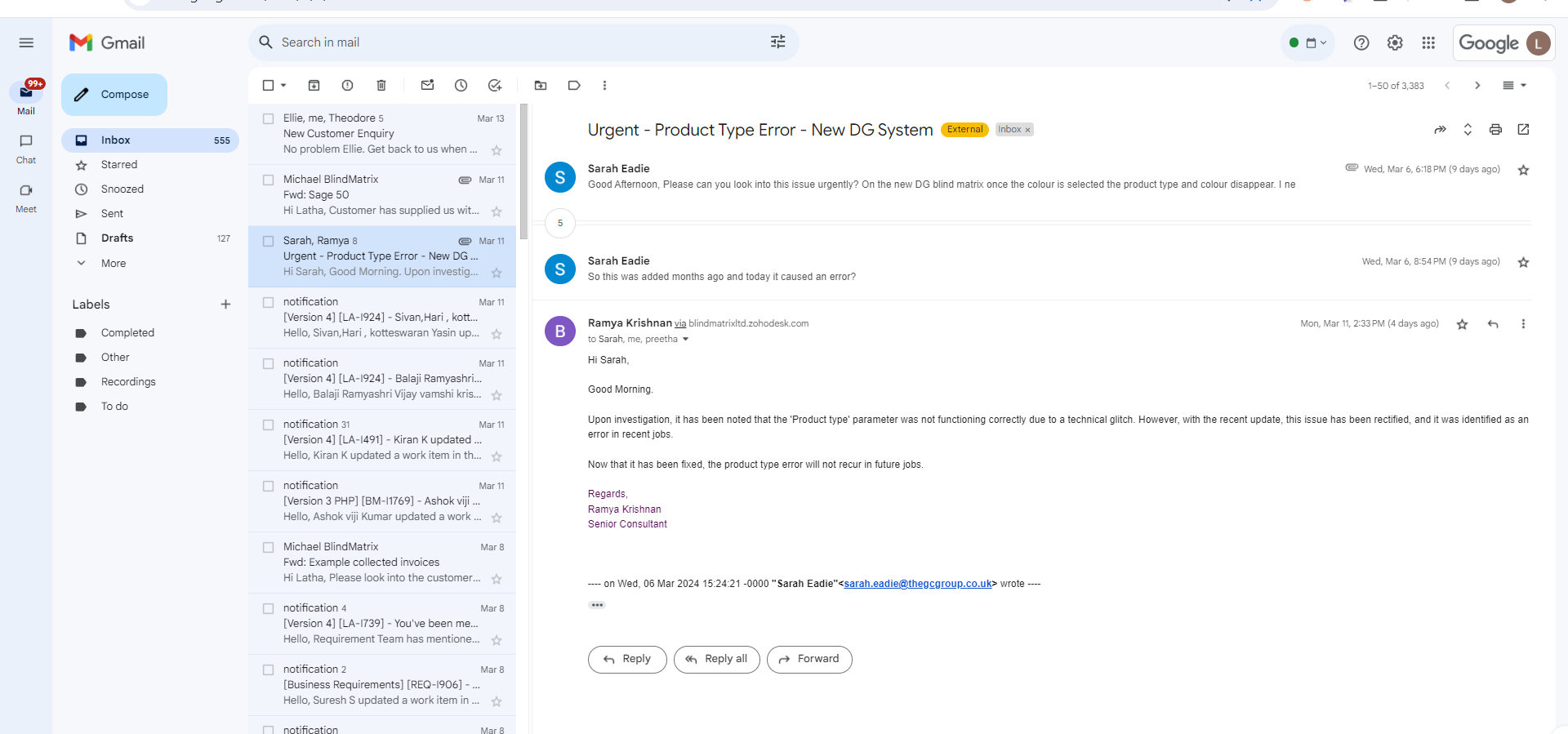Click the Archive icon in the toolbar
This screenshot has height=734, width=1568.
click(314, 86)
